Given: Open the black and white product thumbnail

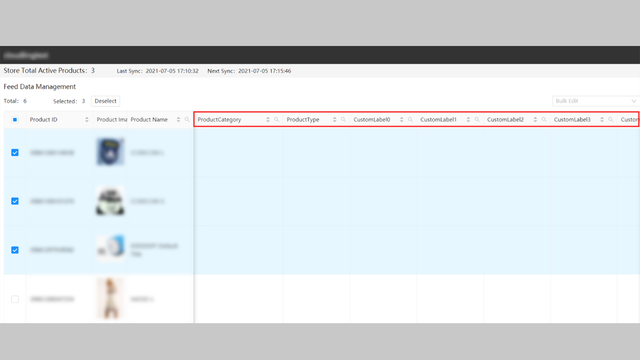Looking at the screenshot, I should coord(110,201).
